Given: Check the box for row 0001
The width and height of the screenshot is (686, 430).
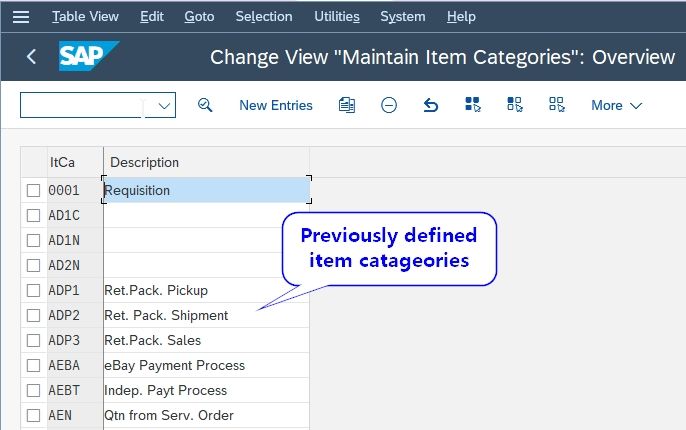Looking at the screenshot, I should (33, 190).
